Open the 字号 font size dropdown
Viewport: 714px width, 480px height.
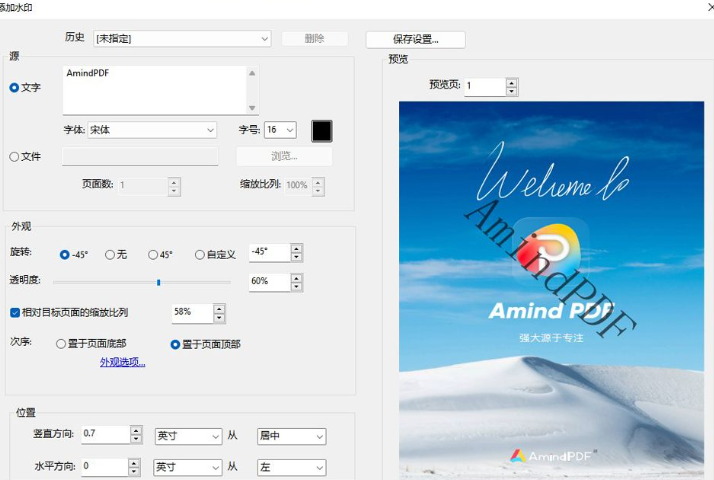280,130
